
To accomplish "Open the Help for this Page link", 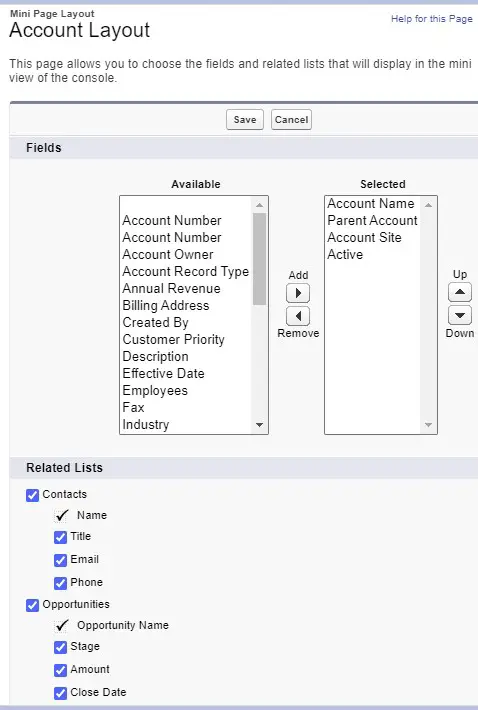I will [x=431, y=19].
